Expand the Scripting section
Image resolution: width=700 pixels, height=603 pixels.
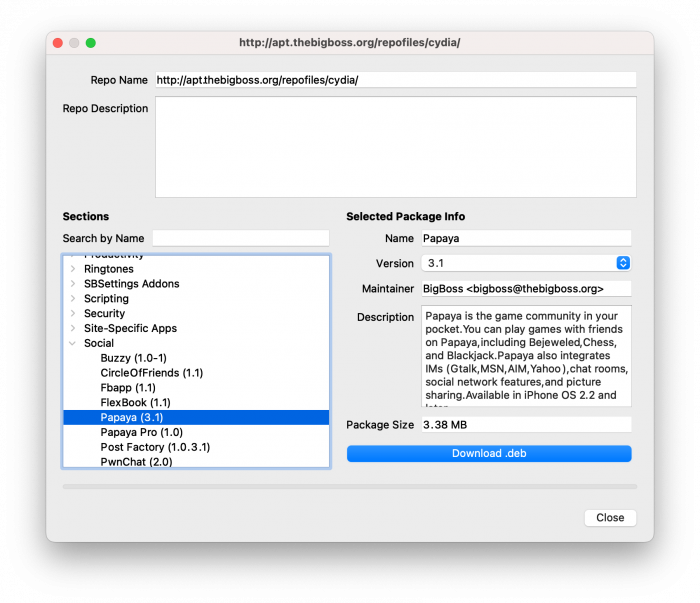[x=73, y=299]
